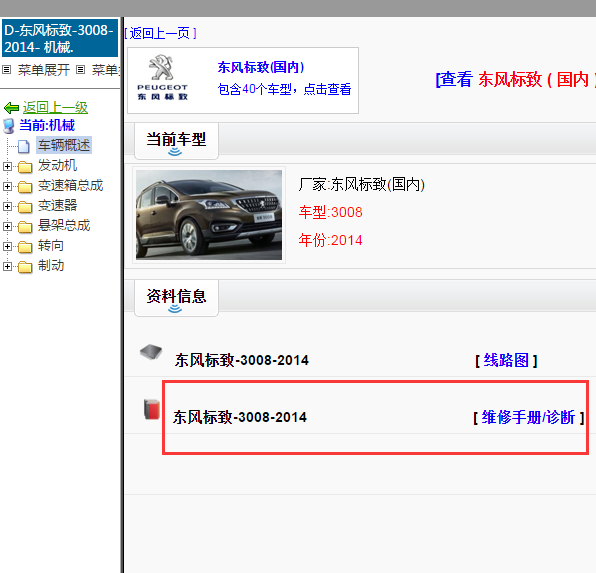Expand the 转向 tree node
The width and height of the screenshot is (596, 573).
(7, 246)
